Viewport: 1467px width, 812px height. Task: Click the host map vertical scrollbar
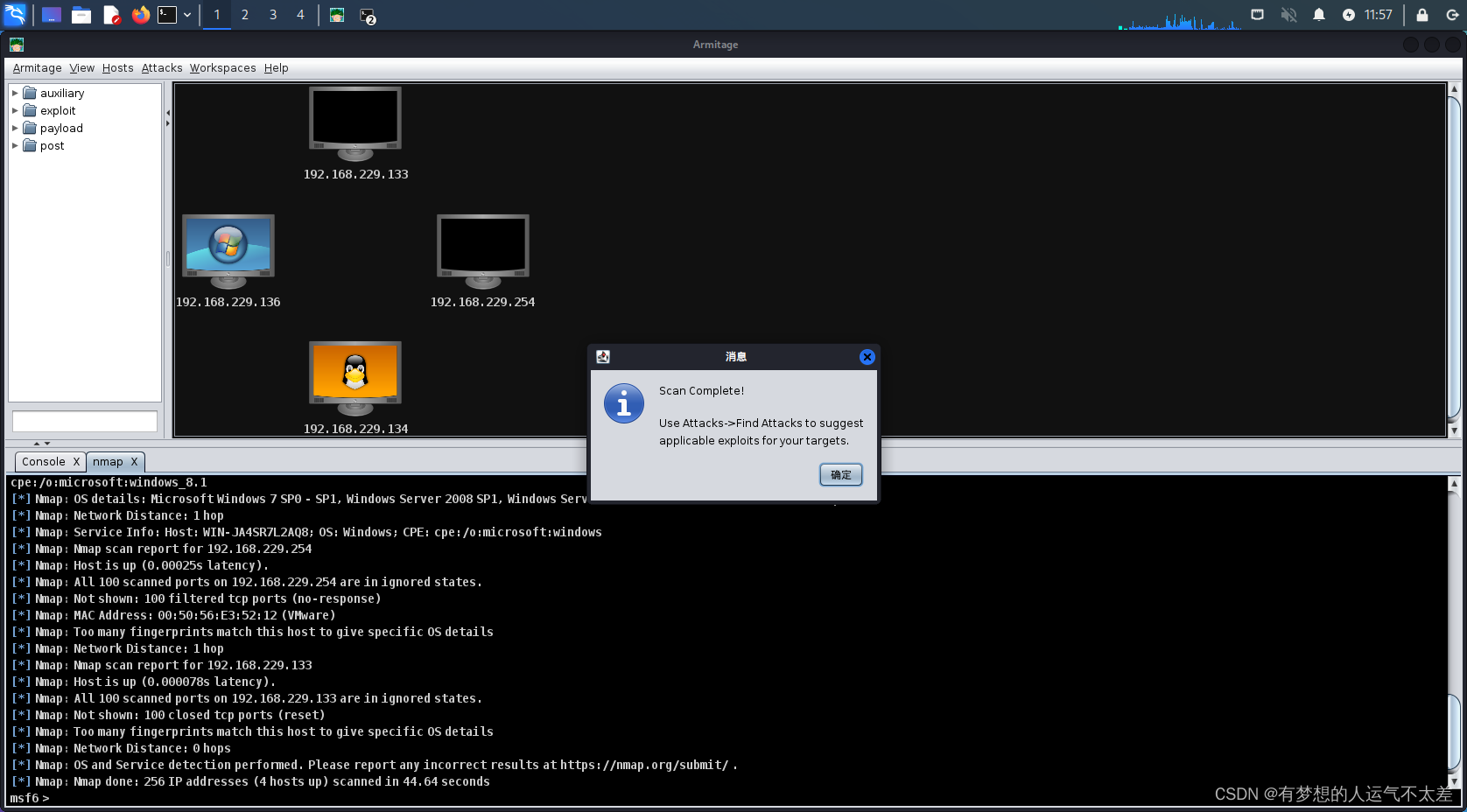[1455, 260]
